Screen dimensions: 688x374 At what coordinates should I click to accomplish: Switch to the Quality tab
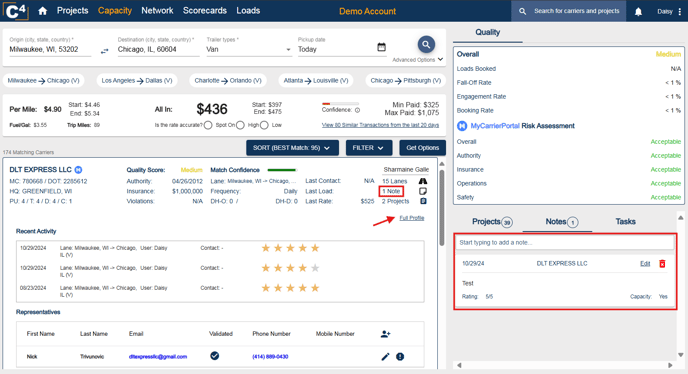(x=487, y=32)
